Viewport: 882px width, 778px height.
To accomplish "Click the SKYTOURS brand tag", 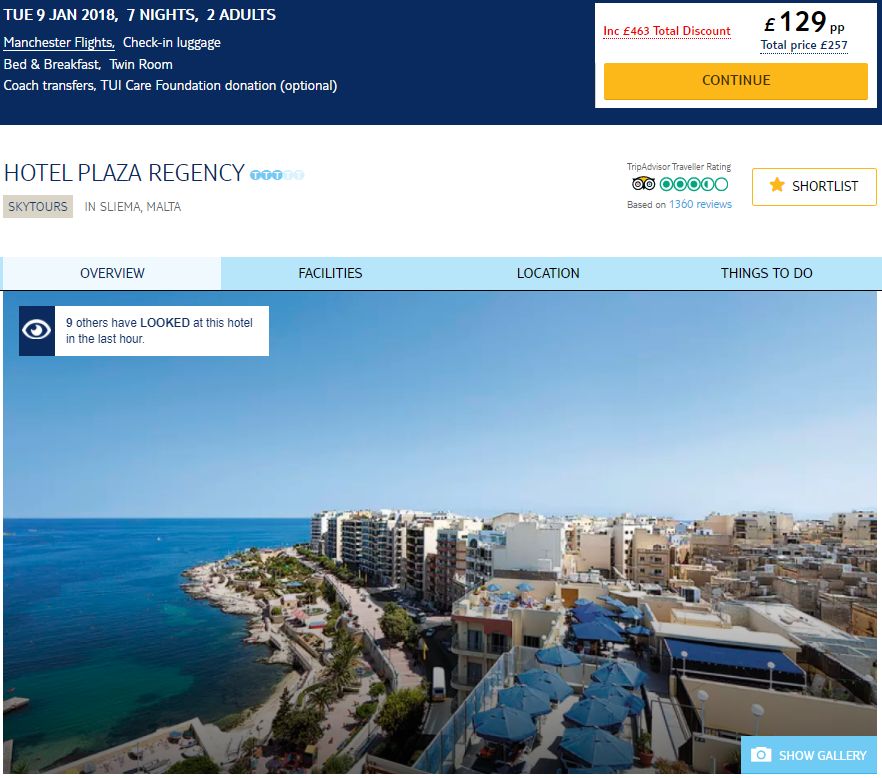I will 38,206.
